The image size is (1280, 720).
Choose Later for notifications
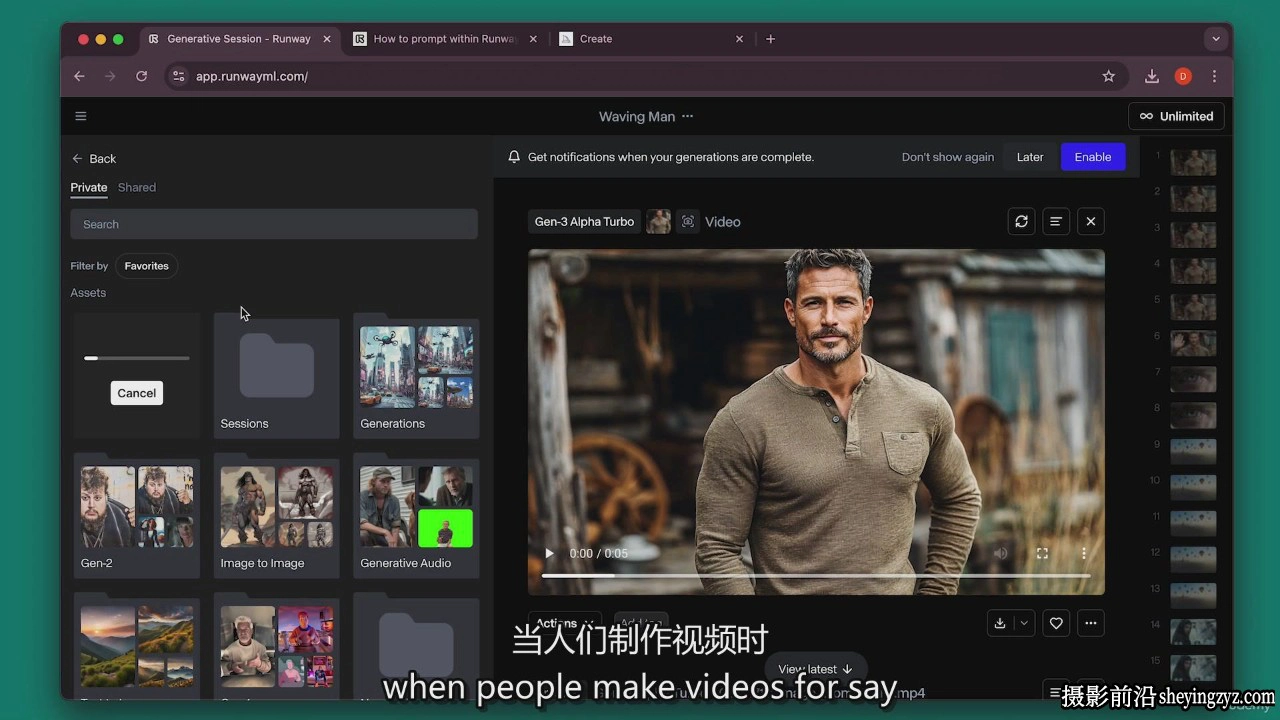(x=1030, y=157)
